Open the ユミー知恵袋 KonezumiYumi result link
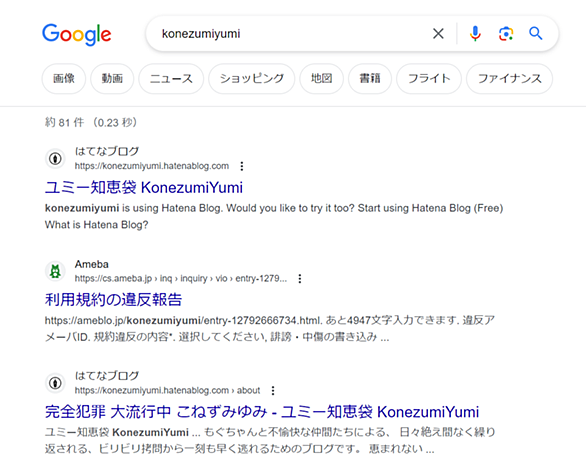The width and height of the screenshot is (586, 462). pyautogui.click(x=144, y=187)
